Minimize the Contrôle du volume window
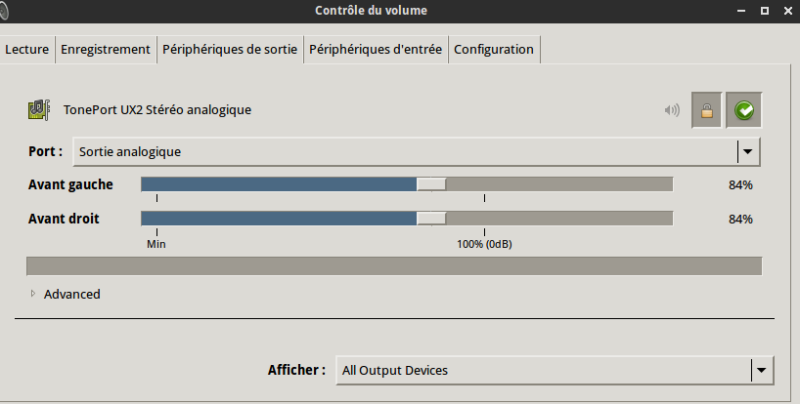The height and width of the screenshot is (404, 800). pyautogui.click(x=739, y=11)
